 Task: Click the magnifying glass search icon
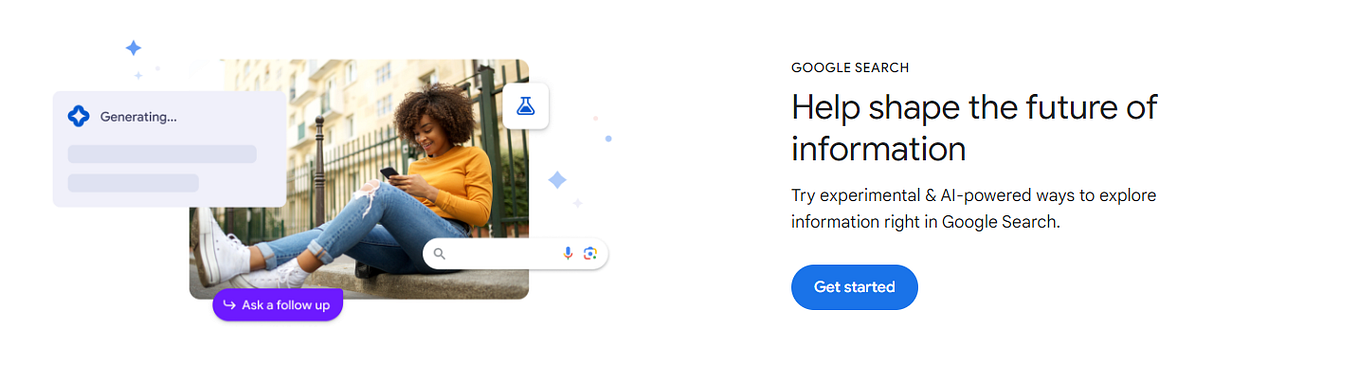point(439,254)
